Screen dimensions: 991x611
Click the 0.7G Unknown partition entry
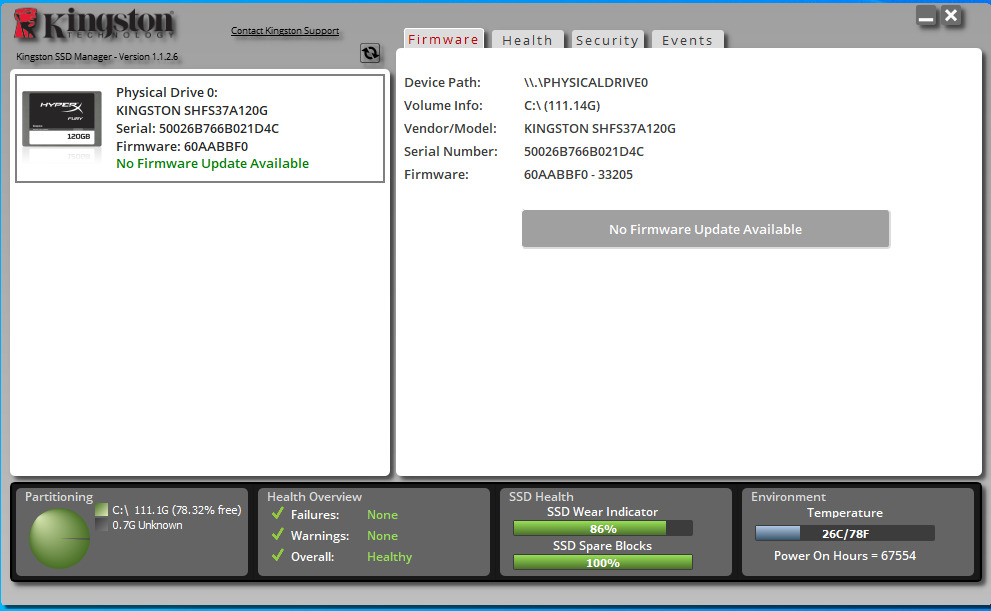(147, 525)
